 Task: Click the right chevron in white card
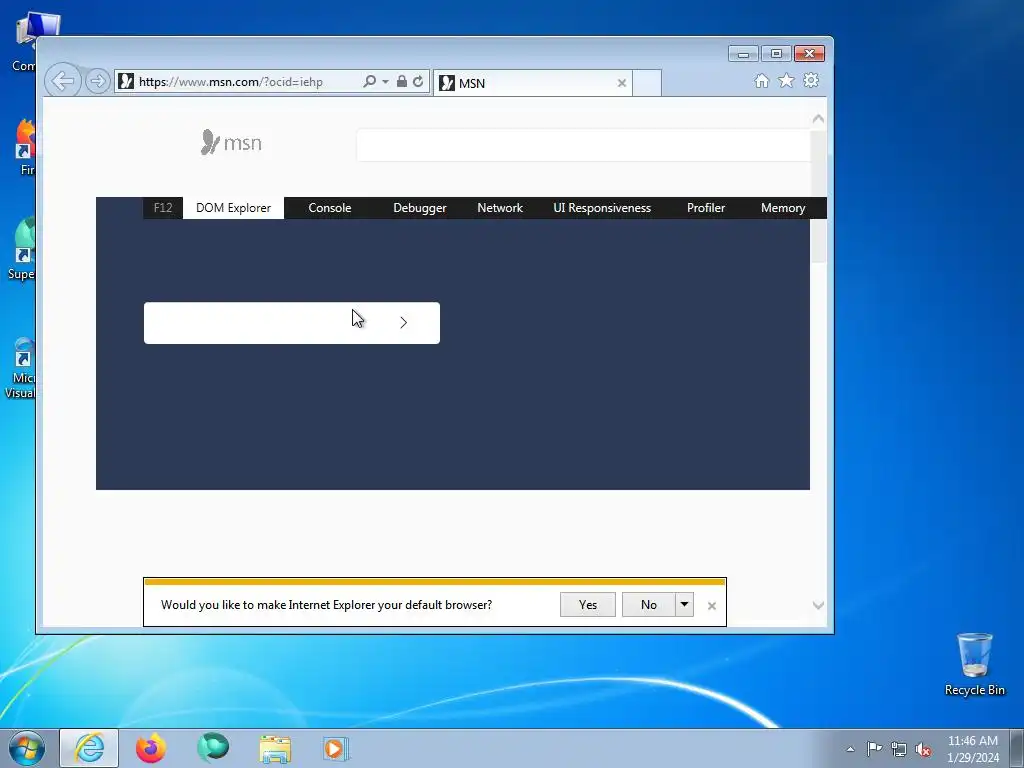[404, 323]
